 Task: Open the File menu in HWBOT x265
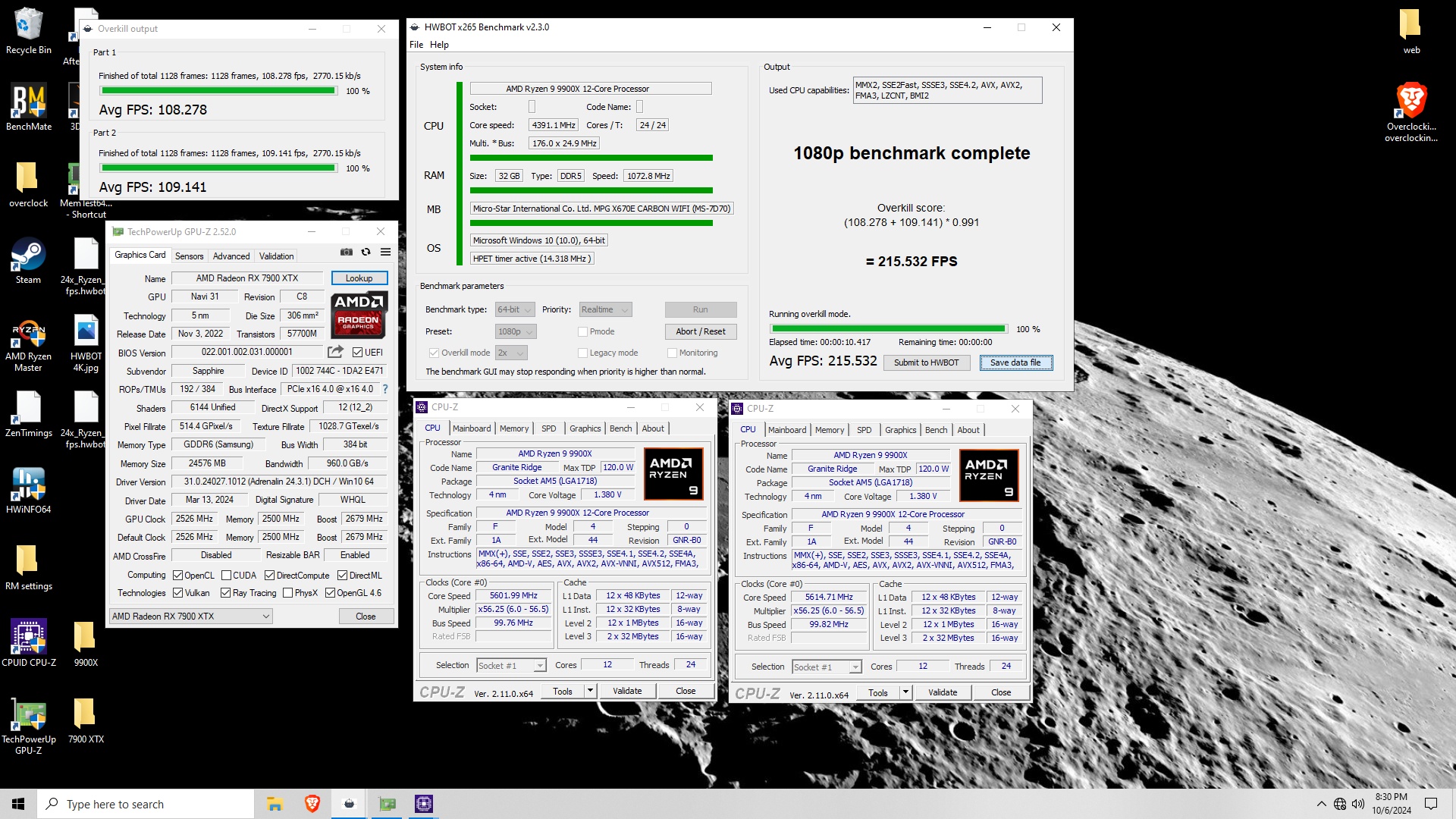tap(416, 45)
